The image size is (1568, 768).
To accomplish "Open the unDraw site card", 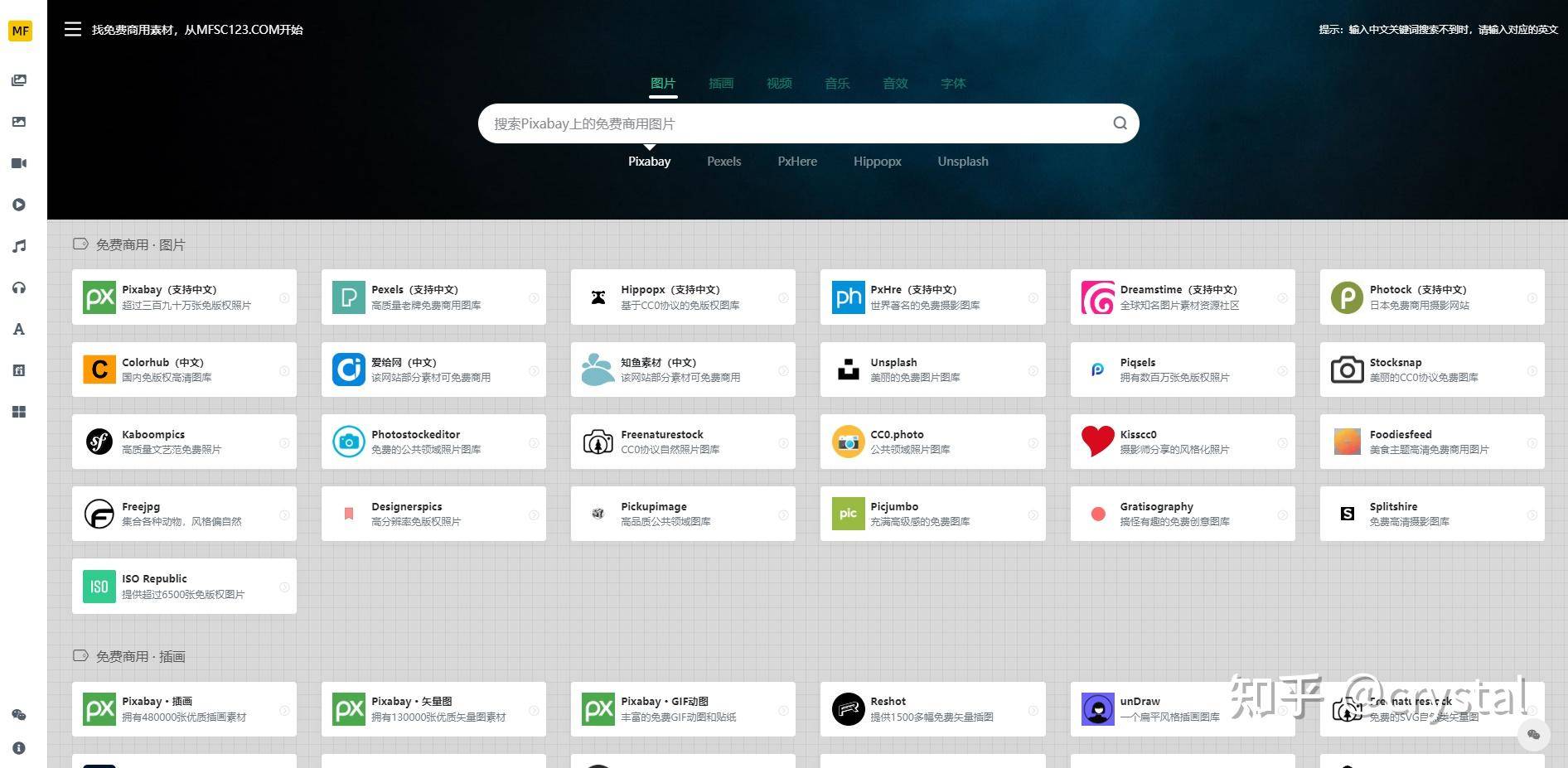I will [x=1183, y=709].
